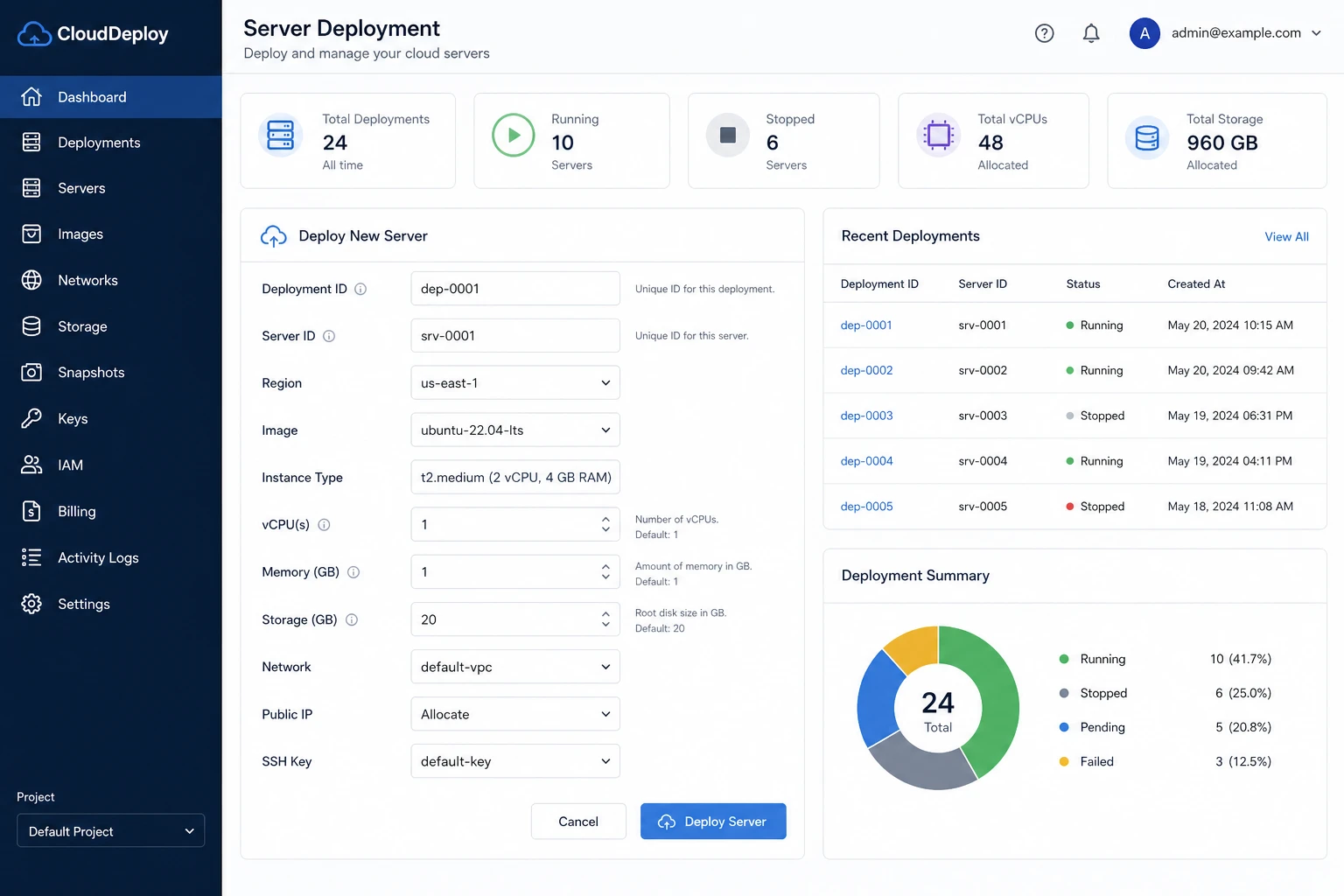The image size is (1344, 896).
Task: Click the Deployments sidebar icon
Action: pos(31,142)
